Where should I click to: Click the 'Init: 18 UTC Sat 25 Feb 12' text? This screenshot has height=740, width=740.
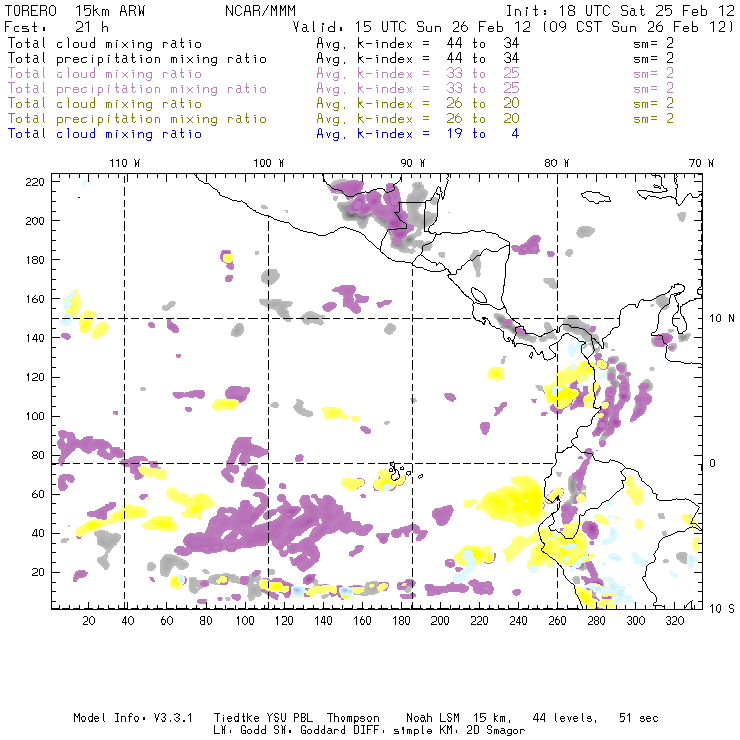tap(620, 11)
